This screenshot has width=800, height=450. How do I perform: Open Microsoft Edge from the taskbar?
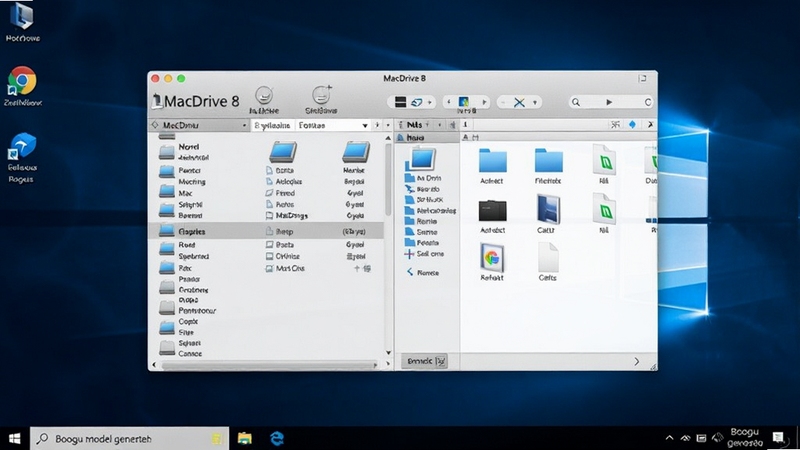click(277, 438)
